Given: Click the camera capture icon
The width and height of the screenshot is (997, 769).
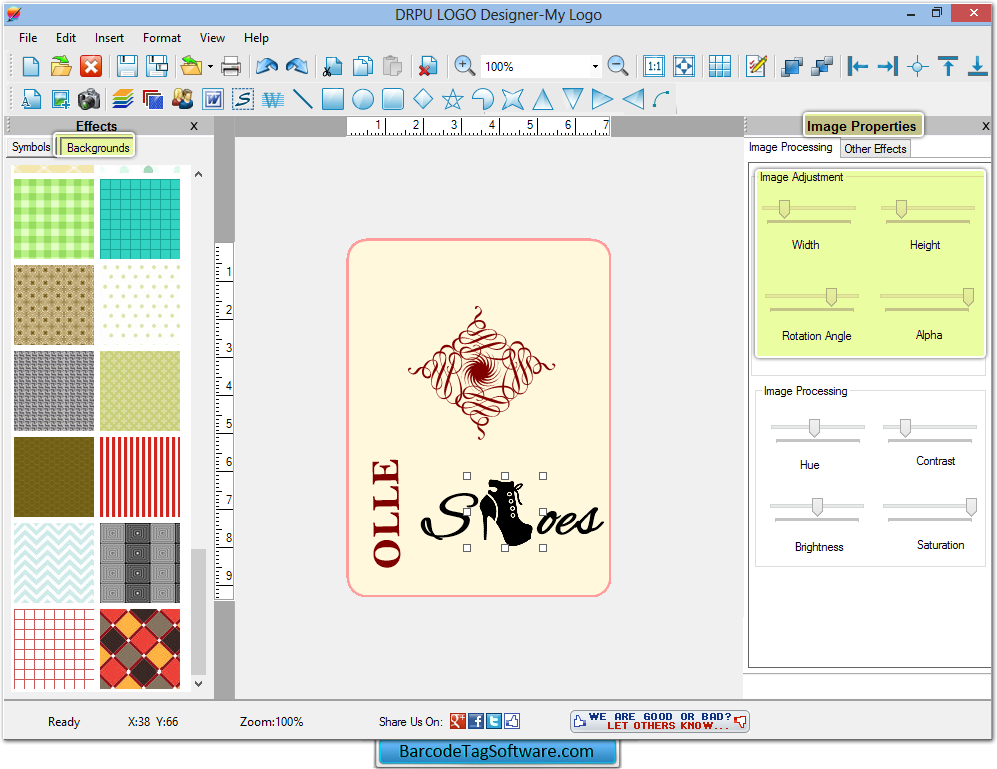Looking at the screenshot, I should (x=89, y=99).
